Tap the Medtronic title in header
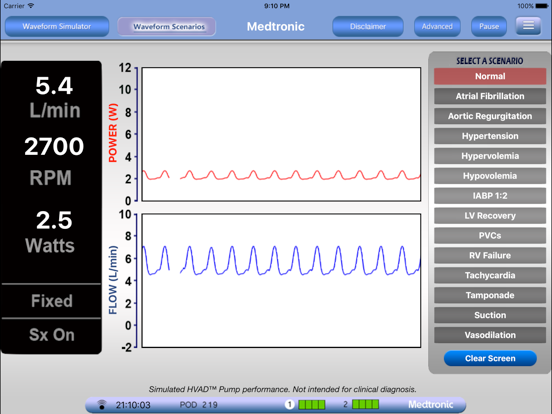552x414 pixels. (275, 26)
